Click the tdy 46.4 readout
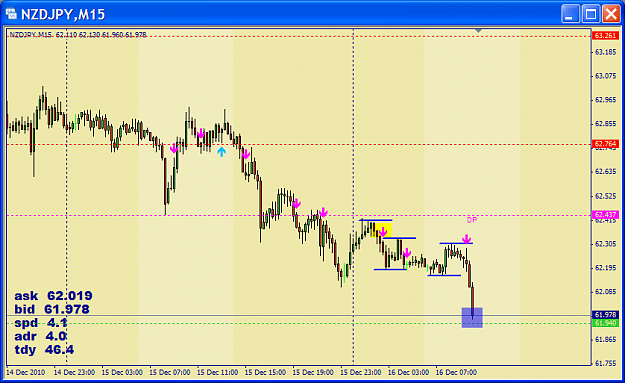 click(44, 350)
